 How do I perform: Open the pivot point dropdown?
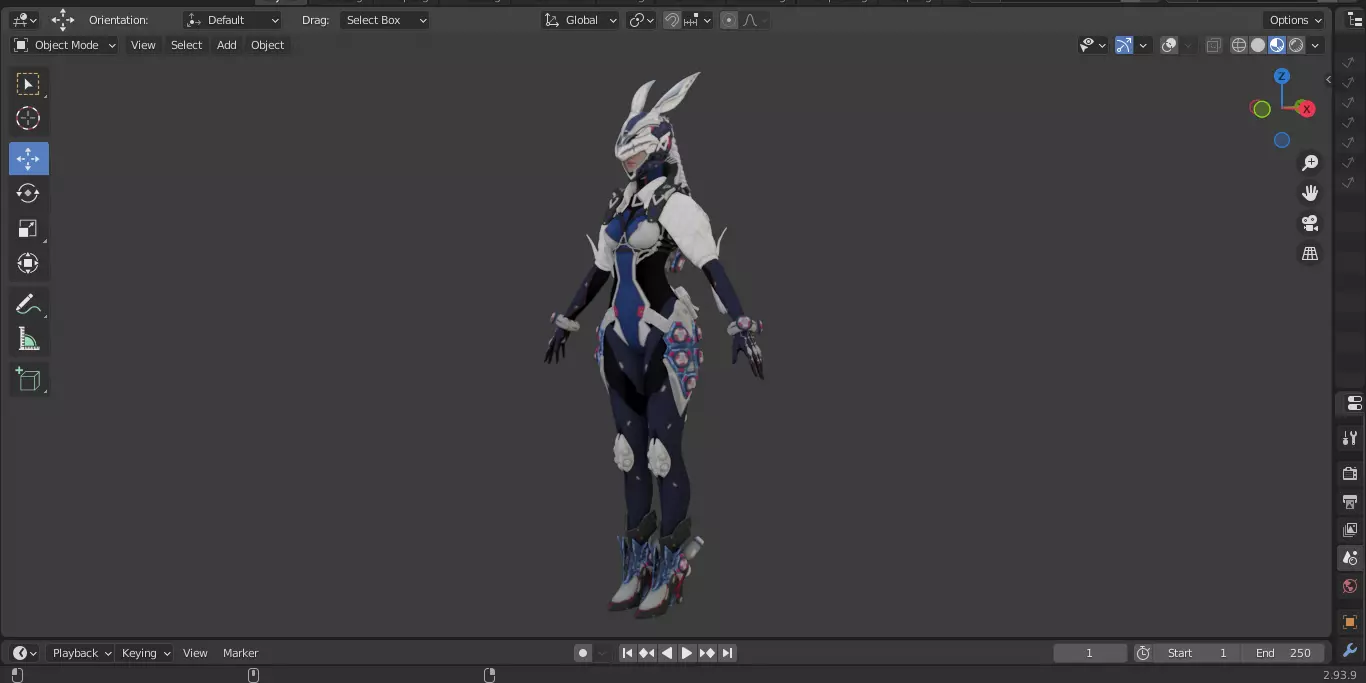641,20
